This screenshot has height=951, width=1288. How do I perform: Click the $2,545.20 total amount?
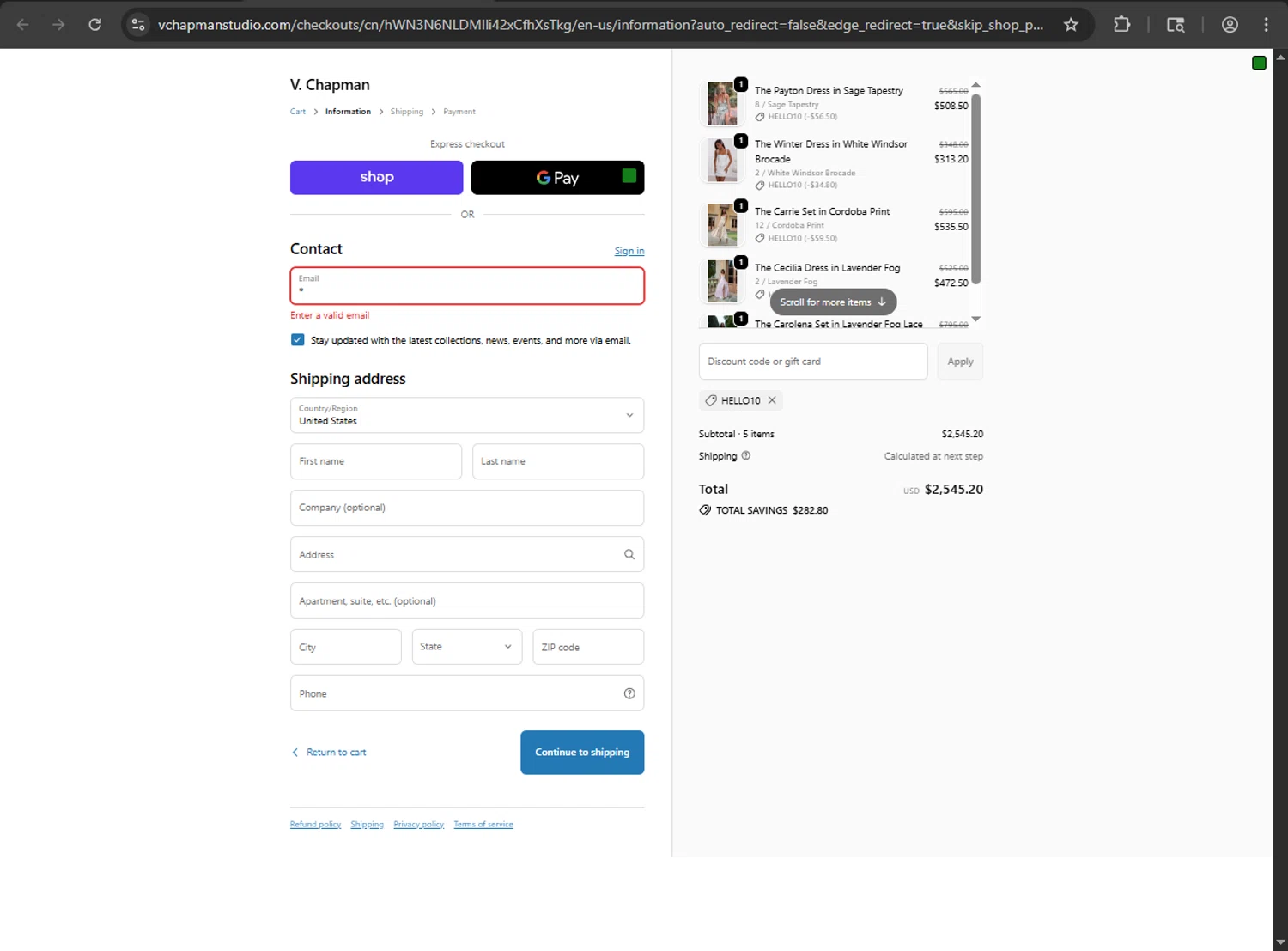pyautogui.click(x=954, y=490)
